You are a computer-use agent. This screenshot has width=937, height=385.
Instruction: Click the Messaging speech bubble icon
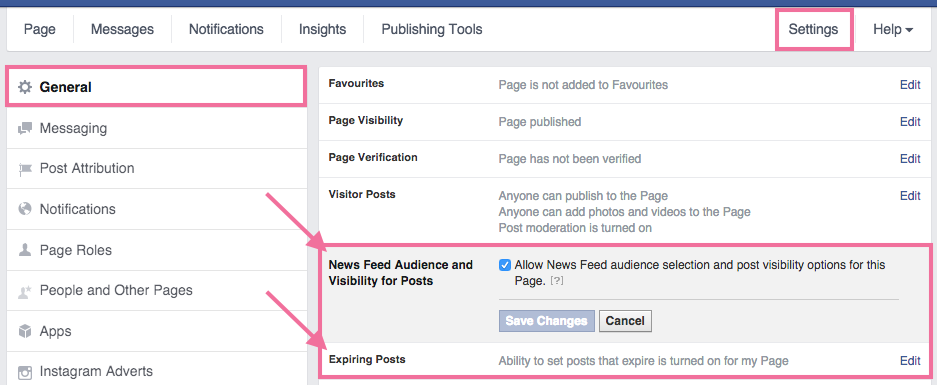25,129
